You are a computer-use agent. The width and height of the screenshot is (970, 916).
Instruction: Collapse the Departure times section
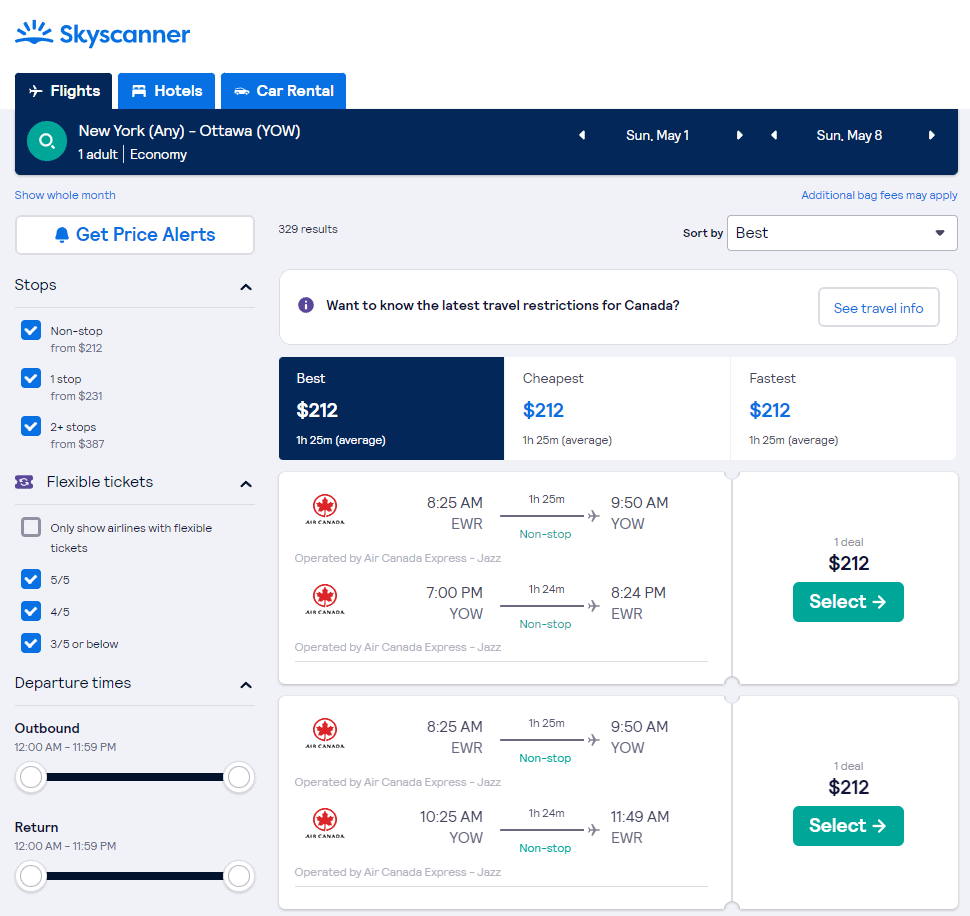246,685
